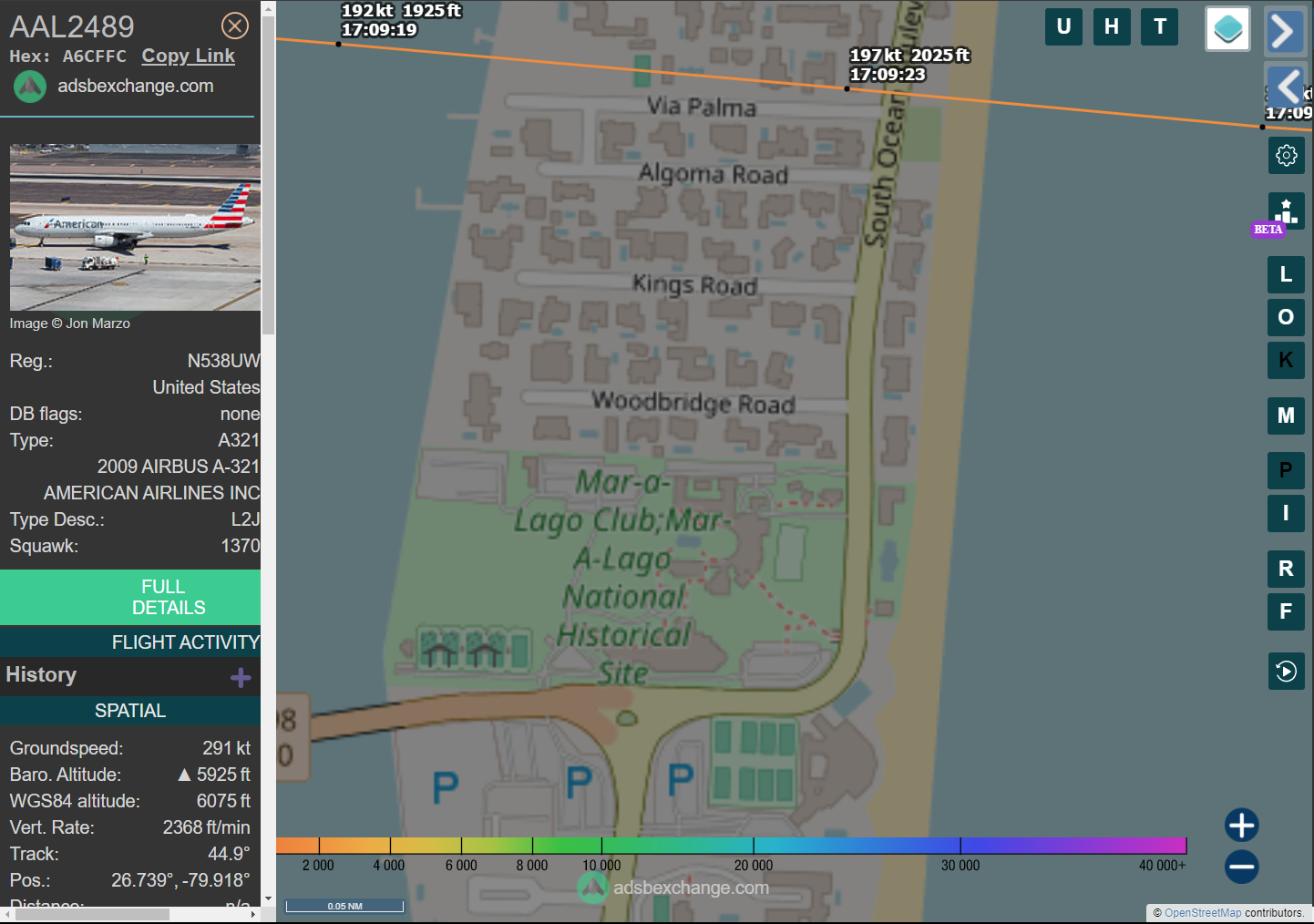Click the scrollbar down arrow
The width and height of the screenshot is (1314, 924).
point(268,898)
